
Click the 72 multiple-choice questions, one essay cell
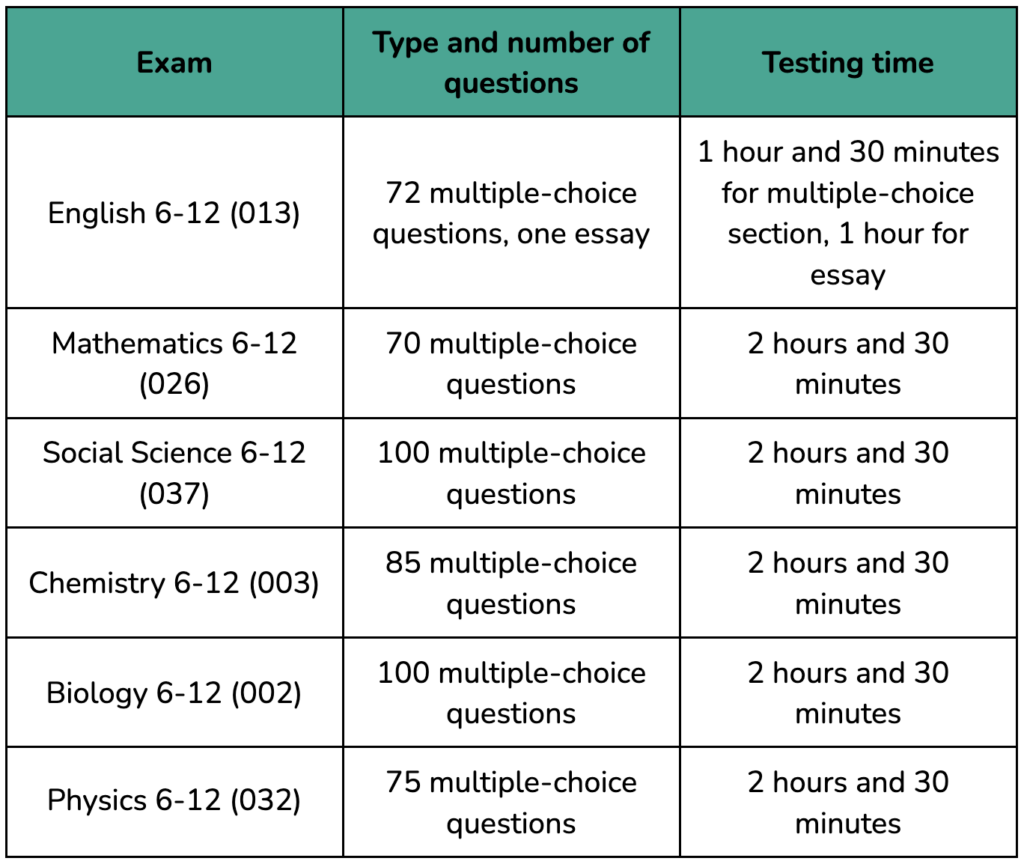pyautogui.click(x=511, y=213)
